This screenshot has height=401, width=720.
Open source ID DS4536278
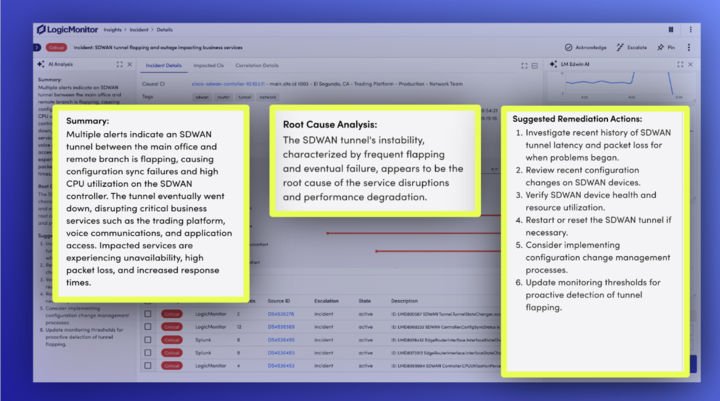pos(281,314)
